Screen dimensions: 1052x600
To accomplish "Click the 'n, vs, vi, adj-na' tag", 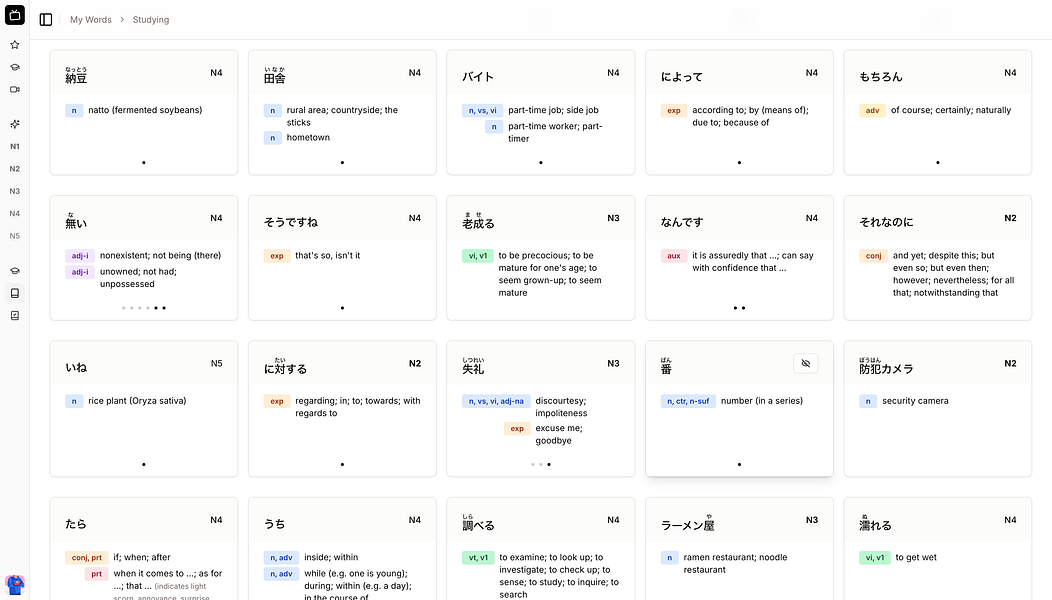I will coord(496,401).
